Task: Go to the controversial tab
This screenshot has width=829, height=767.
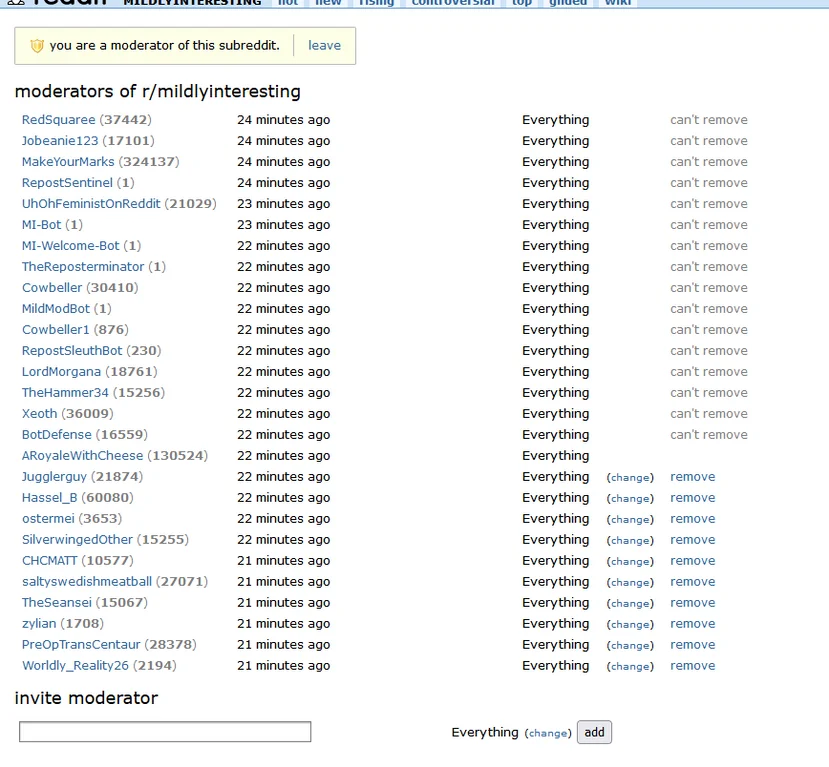Action: [x=453, y=3]
